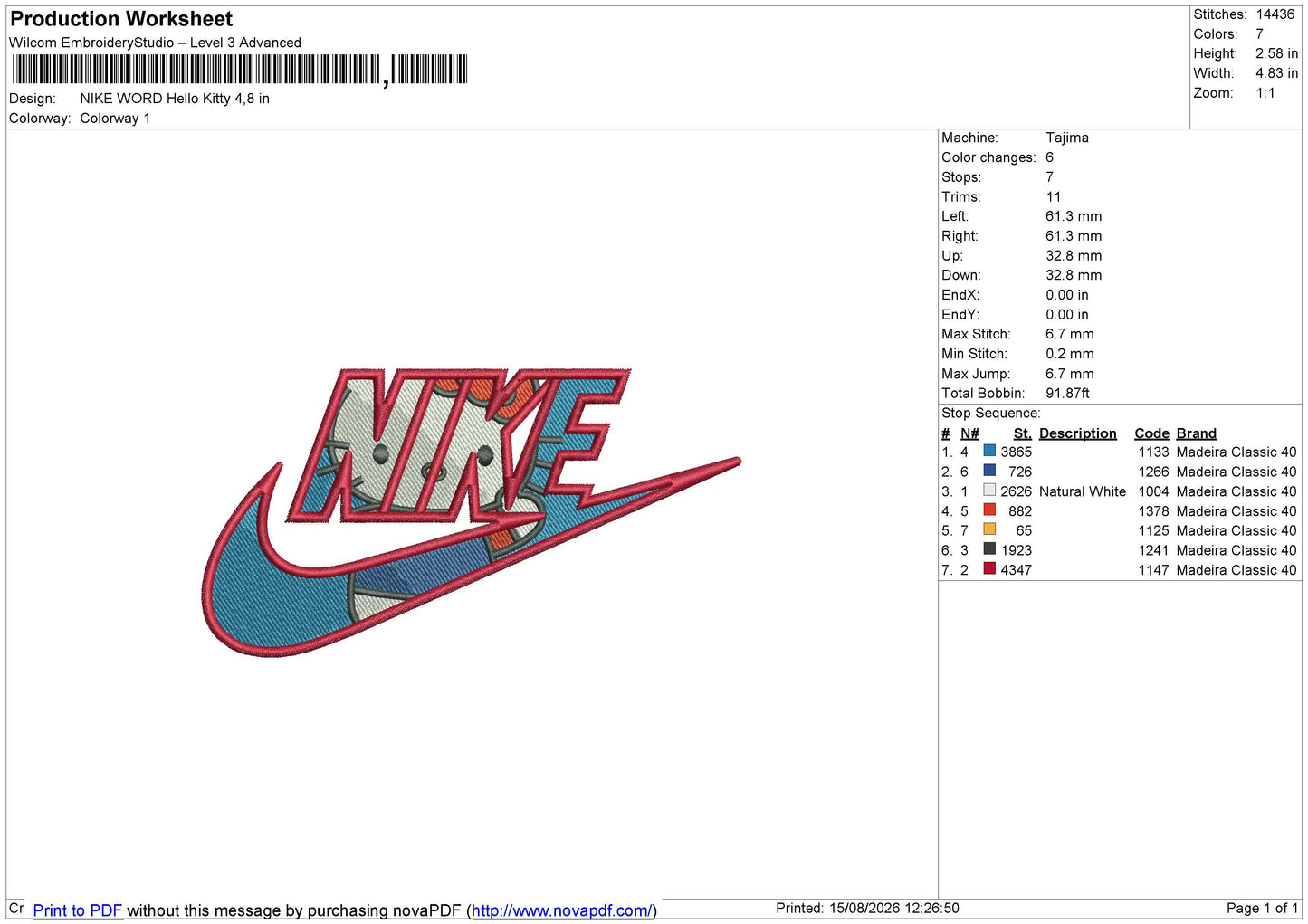
Task: Click the barcode under the worksheet title
Action: (x=240, y=70)
